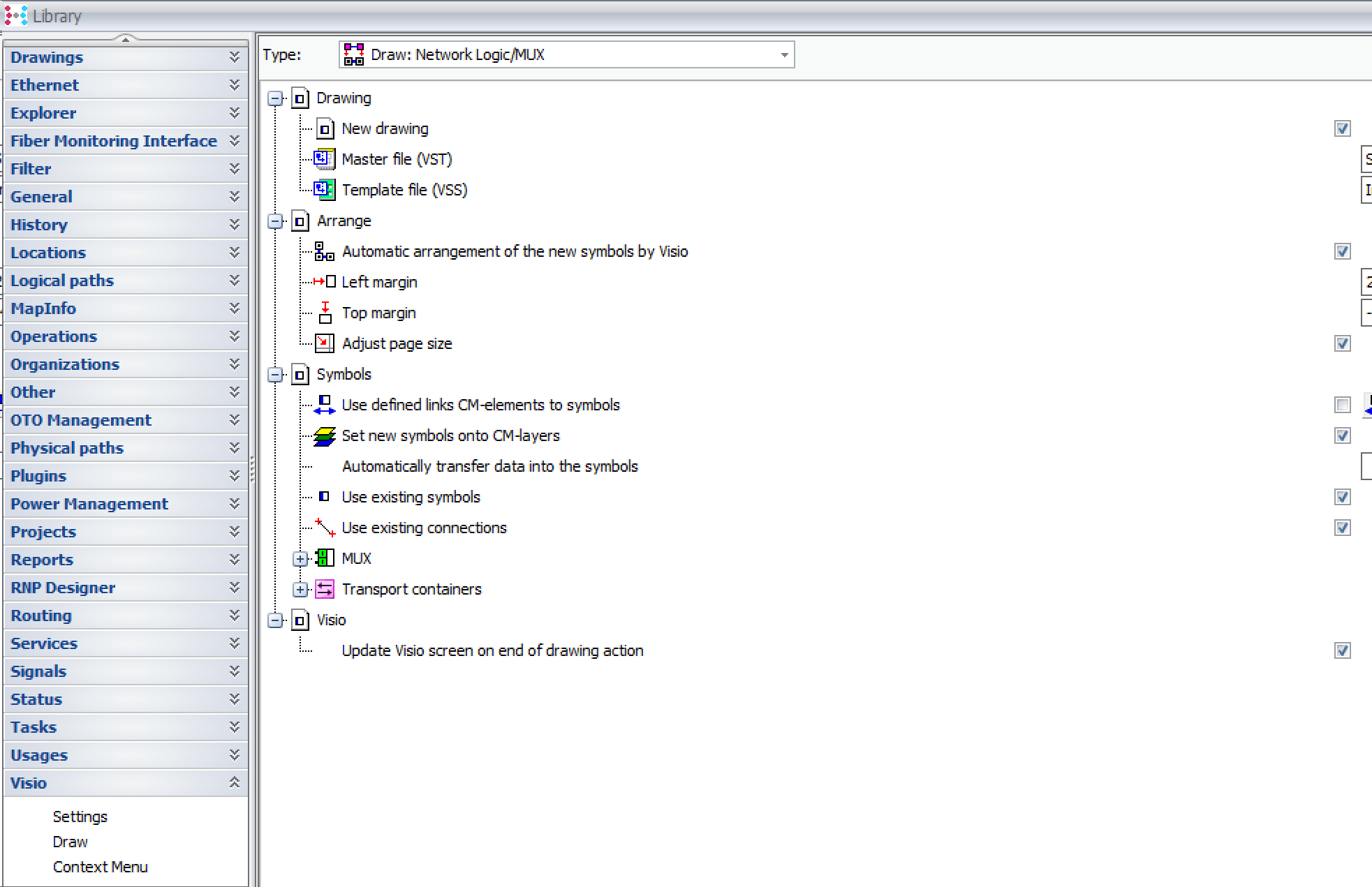This screenshot has height=887, width=1372.
Task: Expand the MUX tree node
Action: [x=300, y=559]
